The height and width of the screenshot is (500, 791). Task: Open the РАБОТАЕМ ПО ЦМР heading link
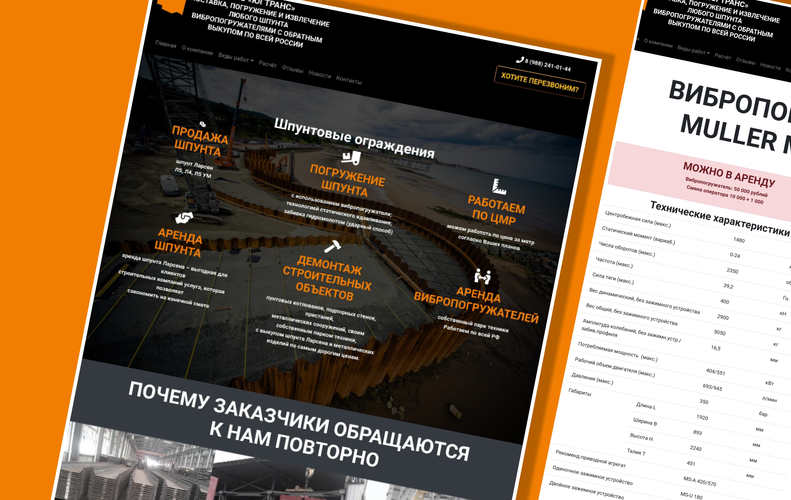point(495,211)
